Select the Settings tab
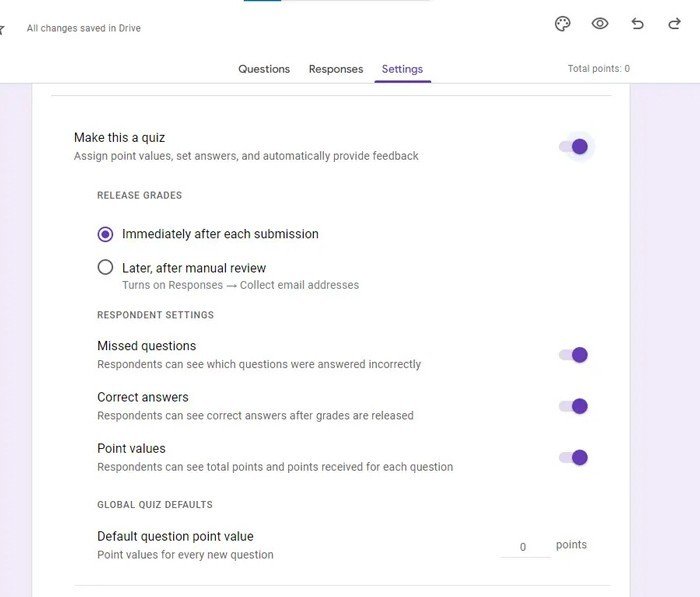The image size is (700, 597). point(402,69)
